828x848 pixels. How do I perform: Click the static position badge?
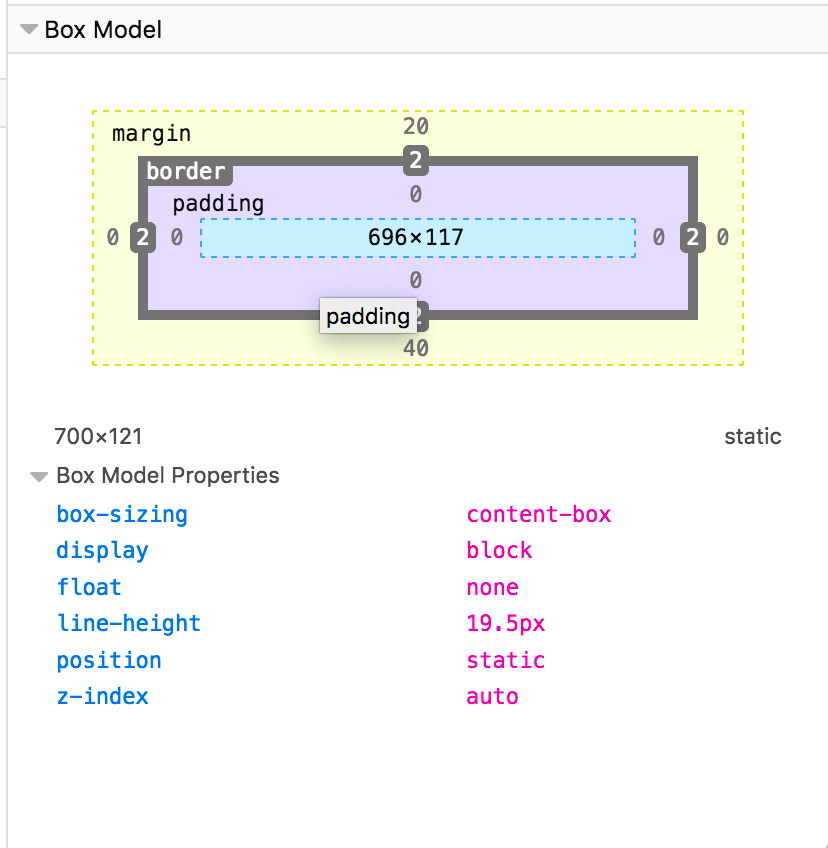click(753, 436)
